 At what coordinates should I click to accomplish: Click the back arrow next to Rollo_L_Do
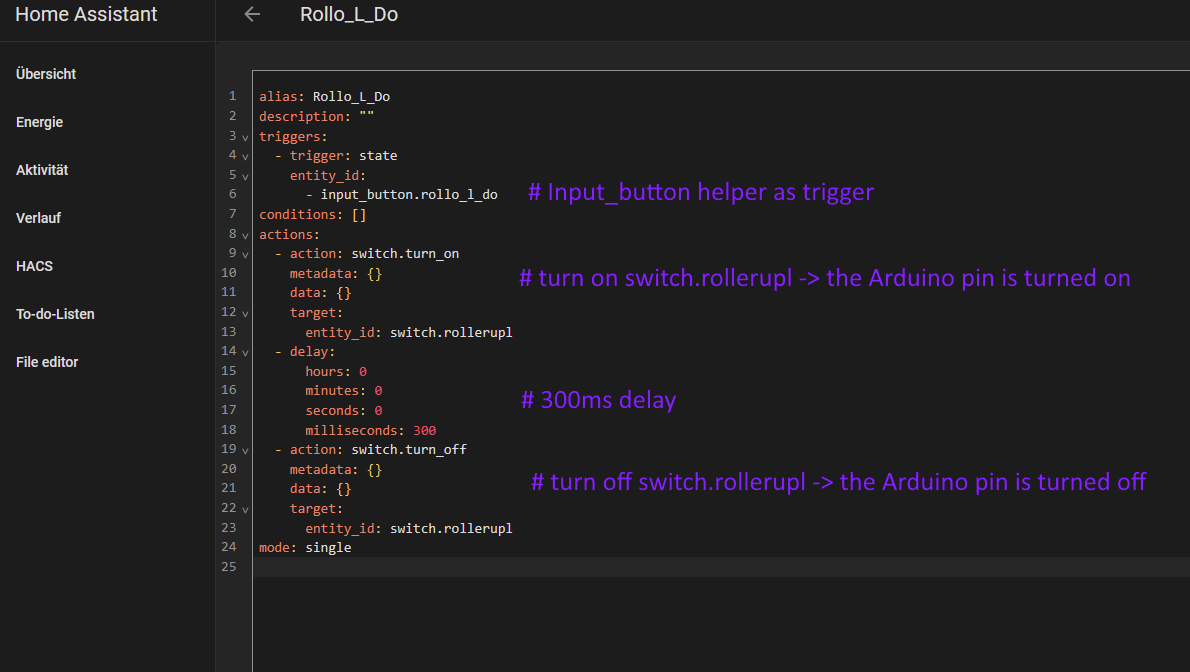(x=252, y=15)
